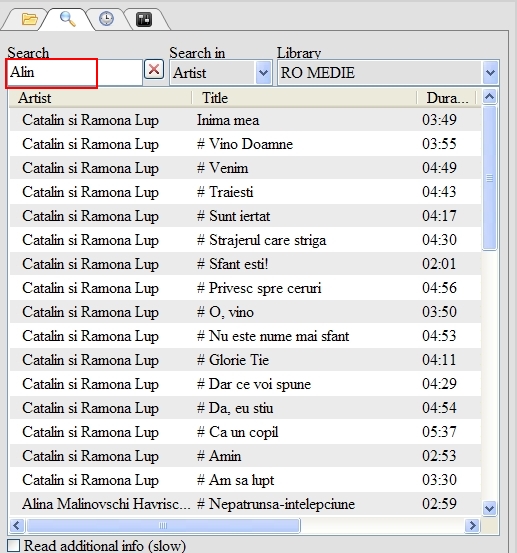Sort results by Artist column header
This screenshot has height=553, width=517.
(101, 98)
